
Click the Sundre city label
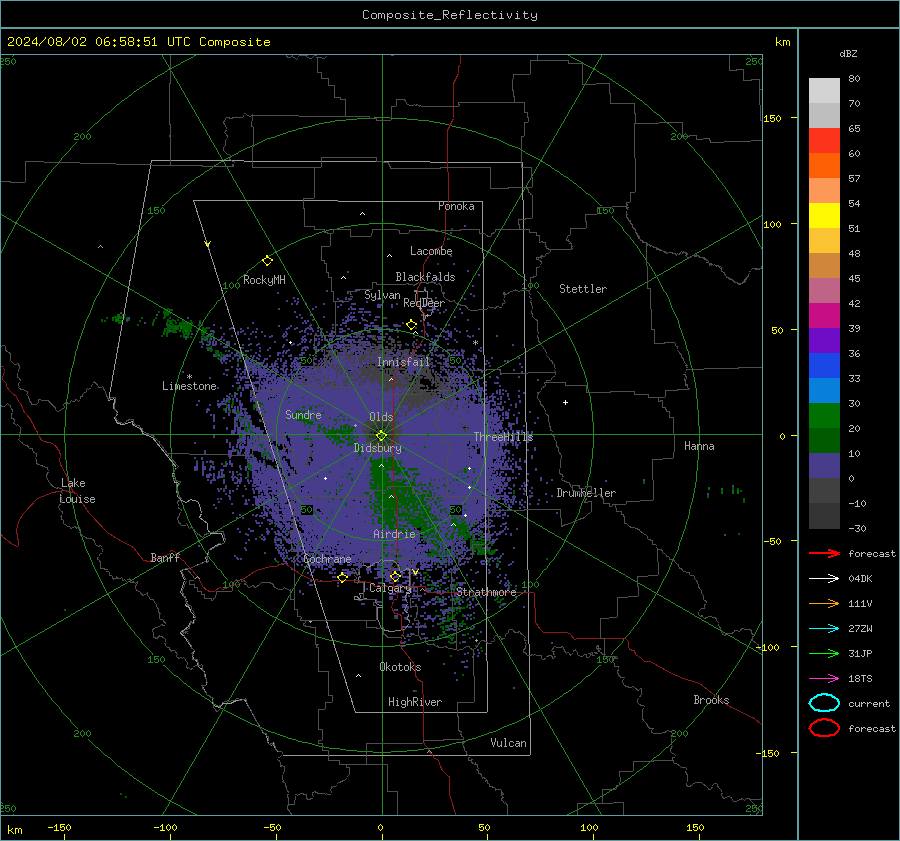tap(304, 414)
